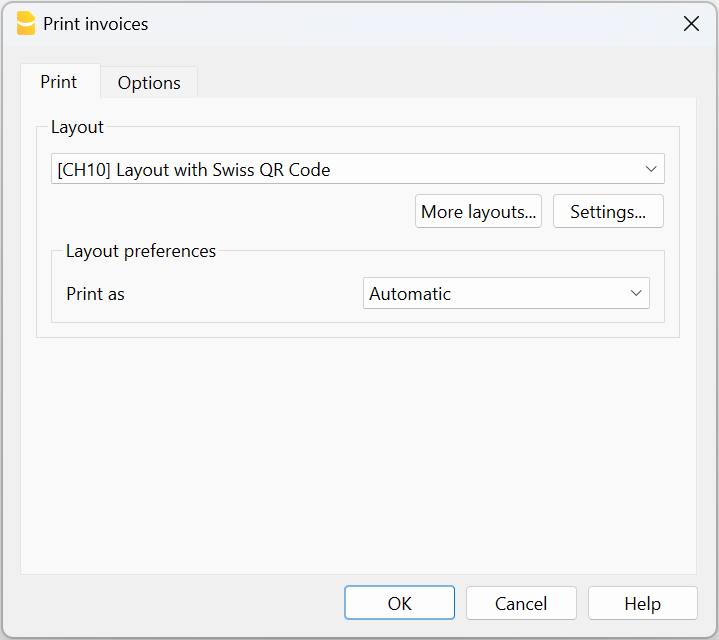The width and height of the screenshot is (719, 640).
Task: Confirm the dialog with OK
Action: coord(399,603)
